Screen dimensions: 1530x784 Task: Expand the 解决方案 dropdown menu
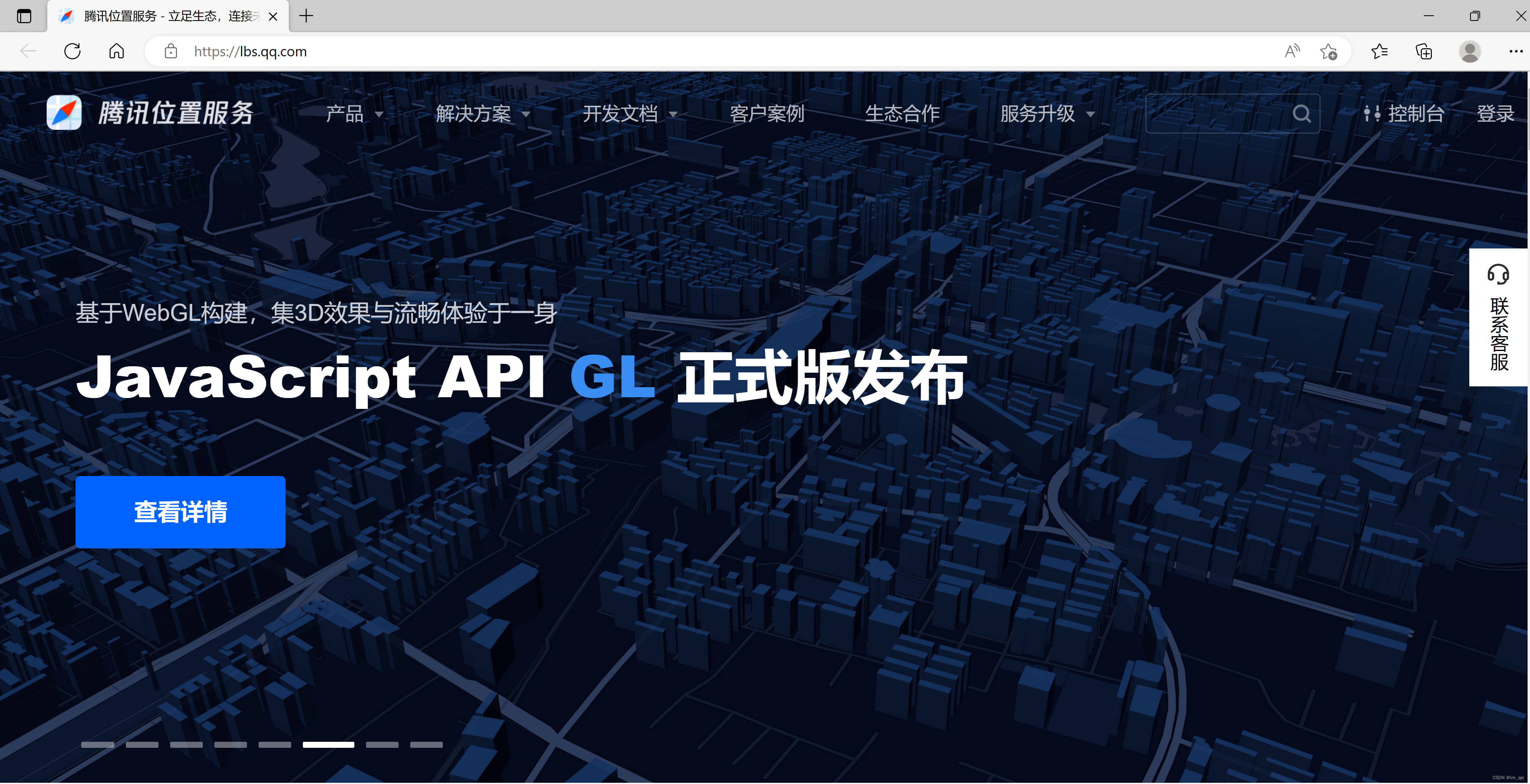click(x=482, y=113)
